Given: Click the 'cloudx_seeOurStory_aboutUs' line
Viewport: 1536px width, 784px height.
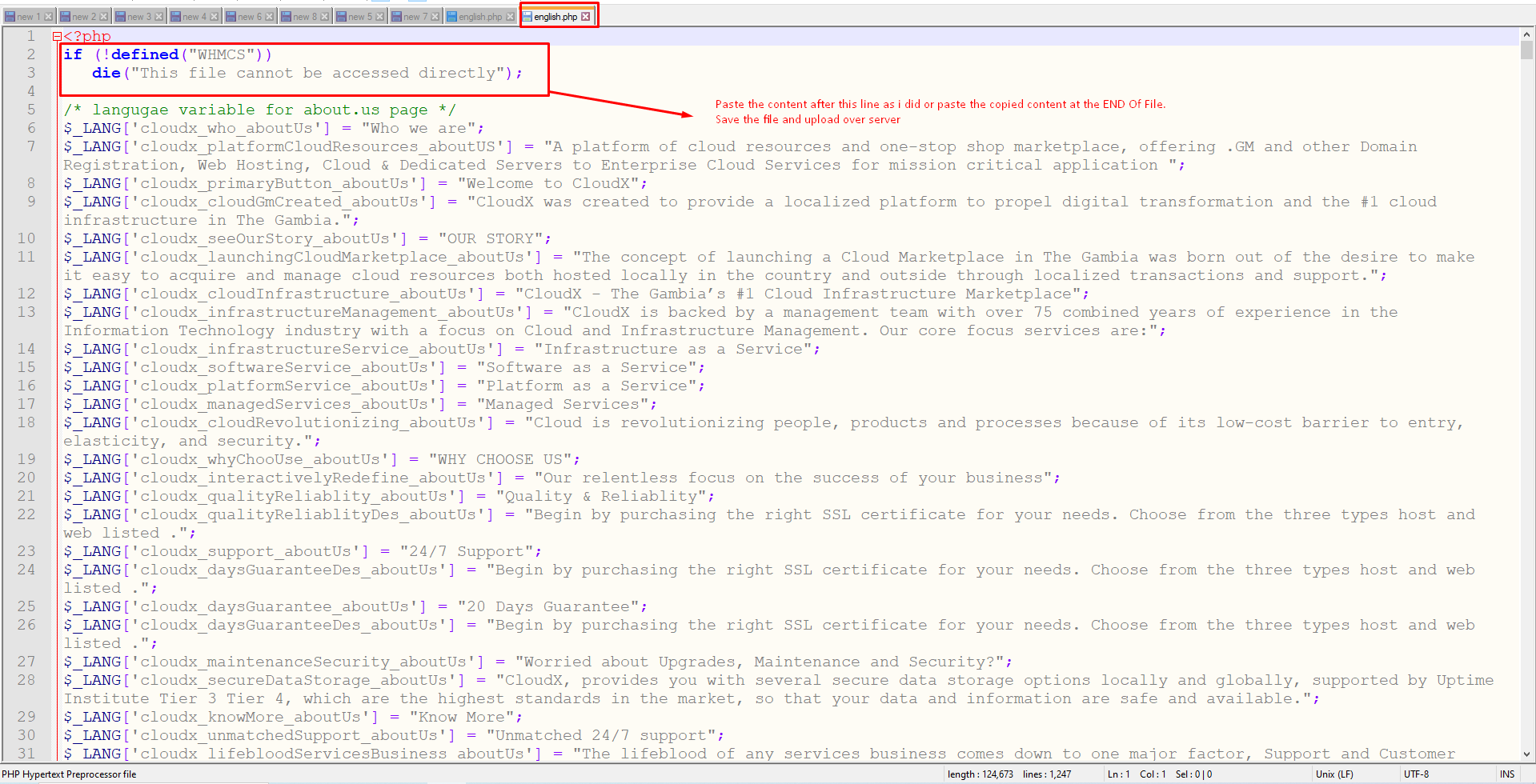Looking at the screenshot, I should pos(307,238).
